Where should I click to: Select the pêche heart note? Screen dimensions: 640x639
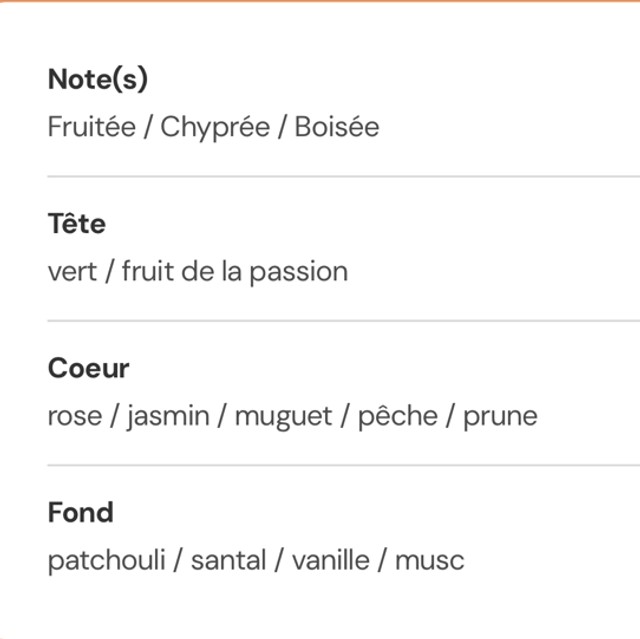pyautogui.click(x=397, y=416)
